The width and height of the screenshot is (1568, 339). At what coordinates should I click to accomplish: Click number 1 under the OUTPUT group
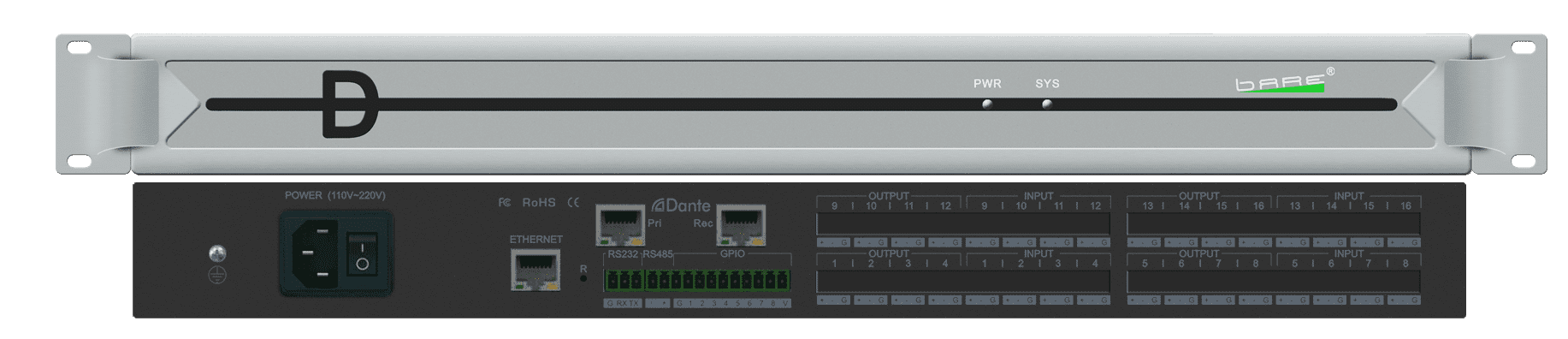(x=834, y=264)
